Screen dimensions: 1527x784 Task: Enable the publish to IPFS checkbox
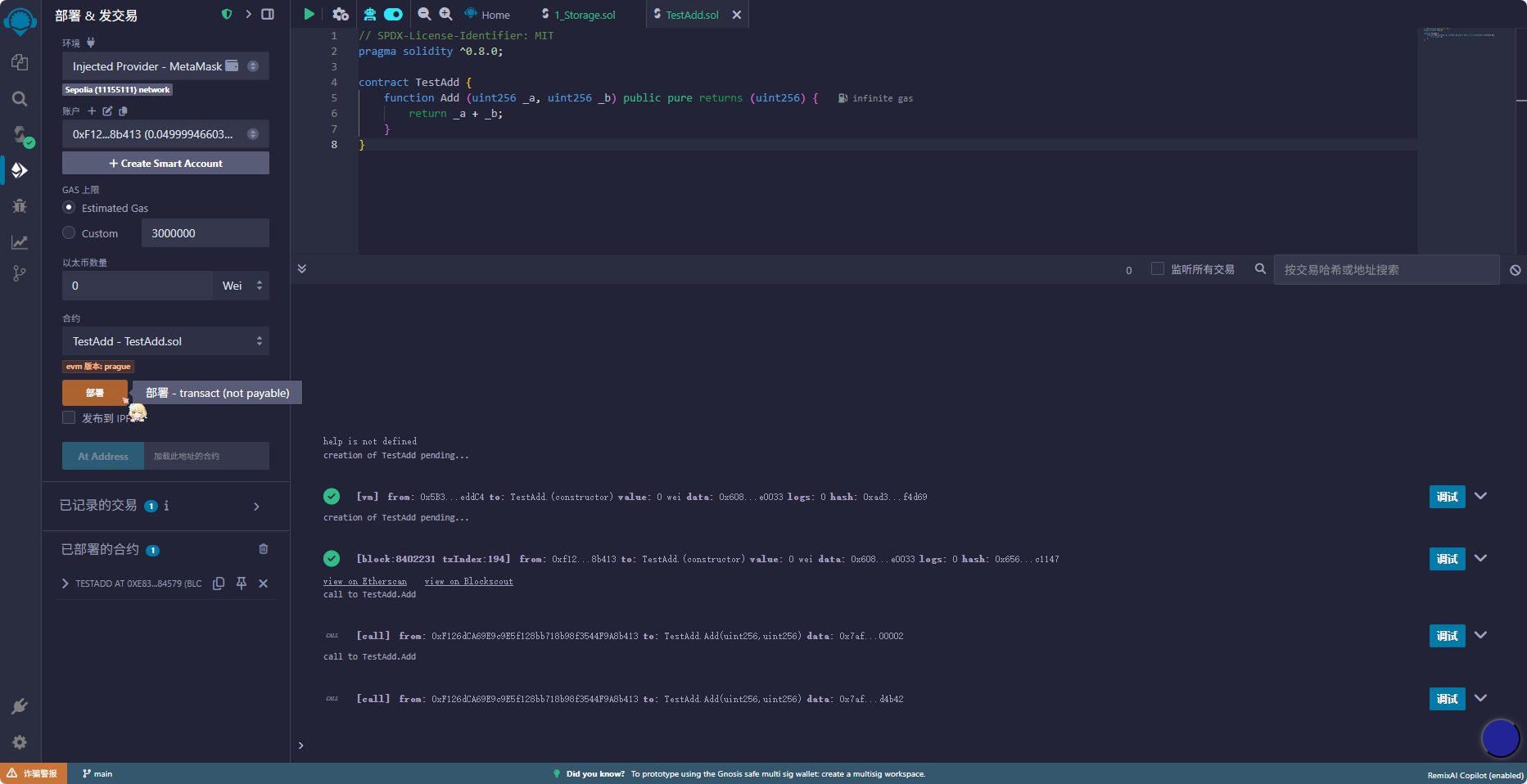pyautogui.click(x=69, y=418)
